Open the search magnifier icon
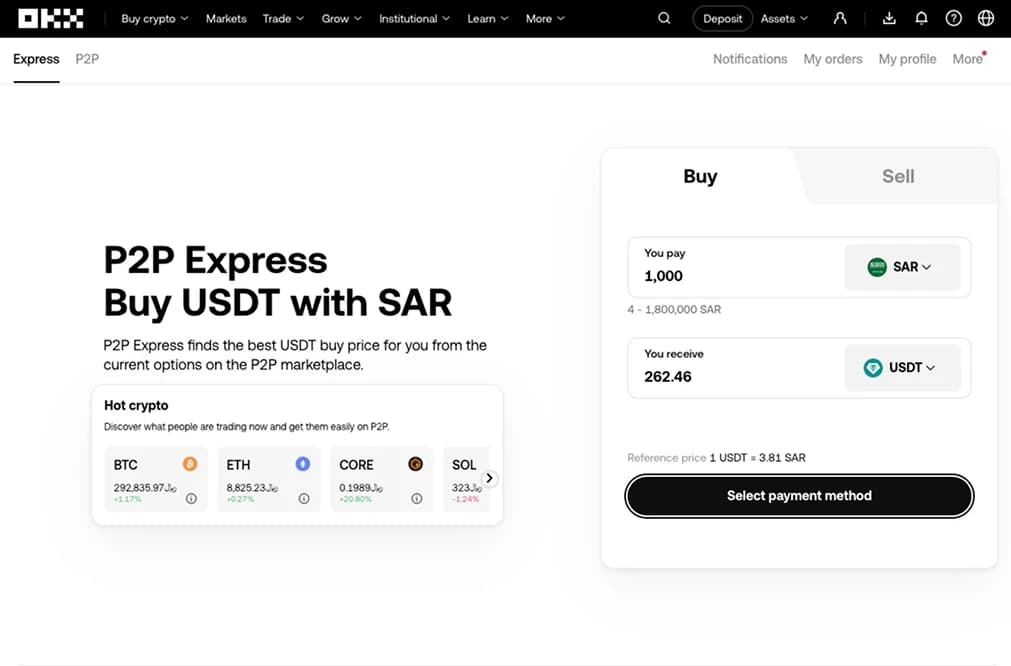The width and height of the screenshot is (1011, 666). point(665,18)
